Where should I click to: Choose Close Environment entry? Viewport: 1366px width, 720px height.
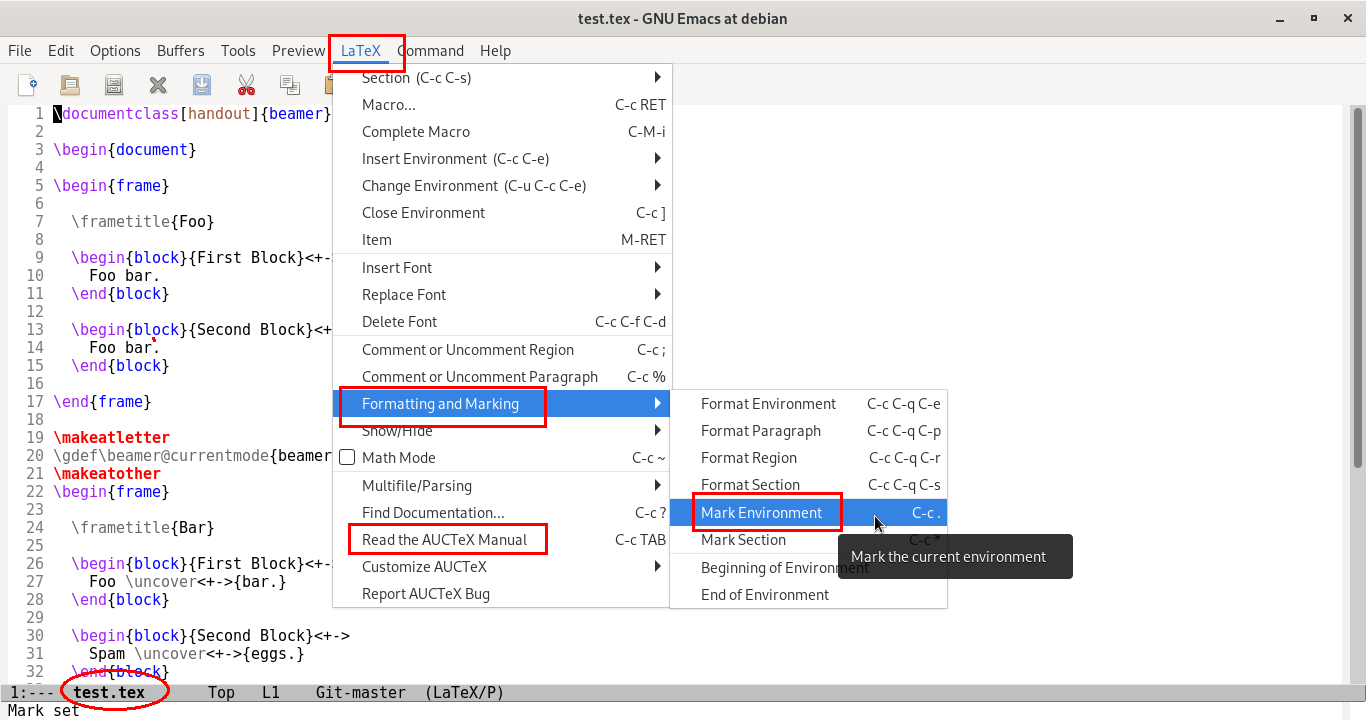[502, 212]
